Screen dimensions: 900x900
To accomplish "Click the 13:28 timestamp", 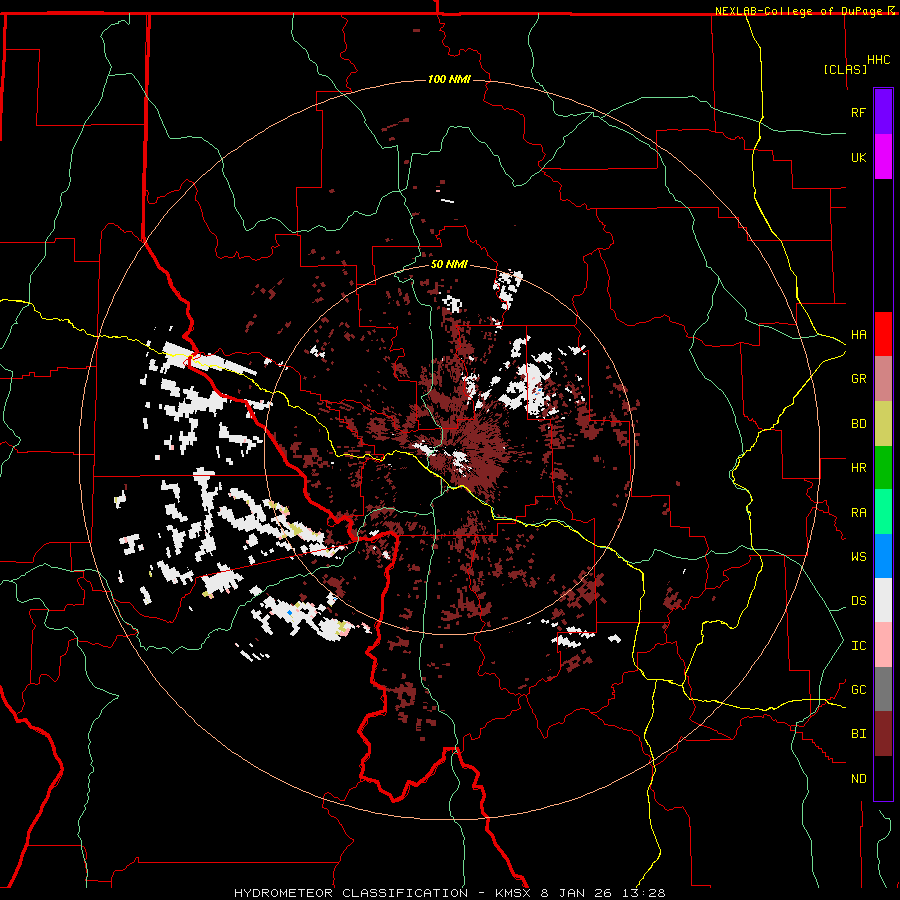I will coord(644,893).
